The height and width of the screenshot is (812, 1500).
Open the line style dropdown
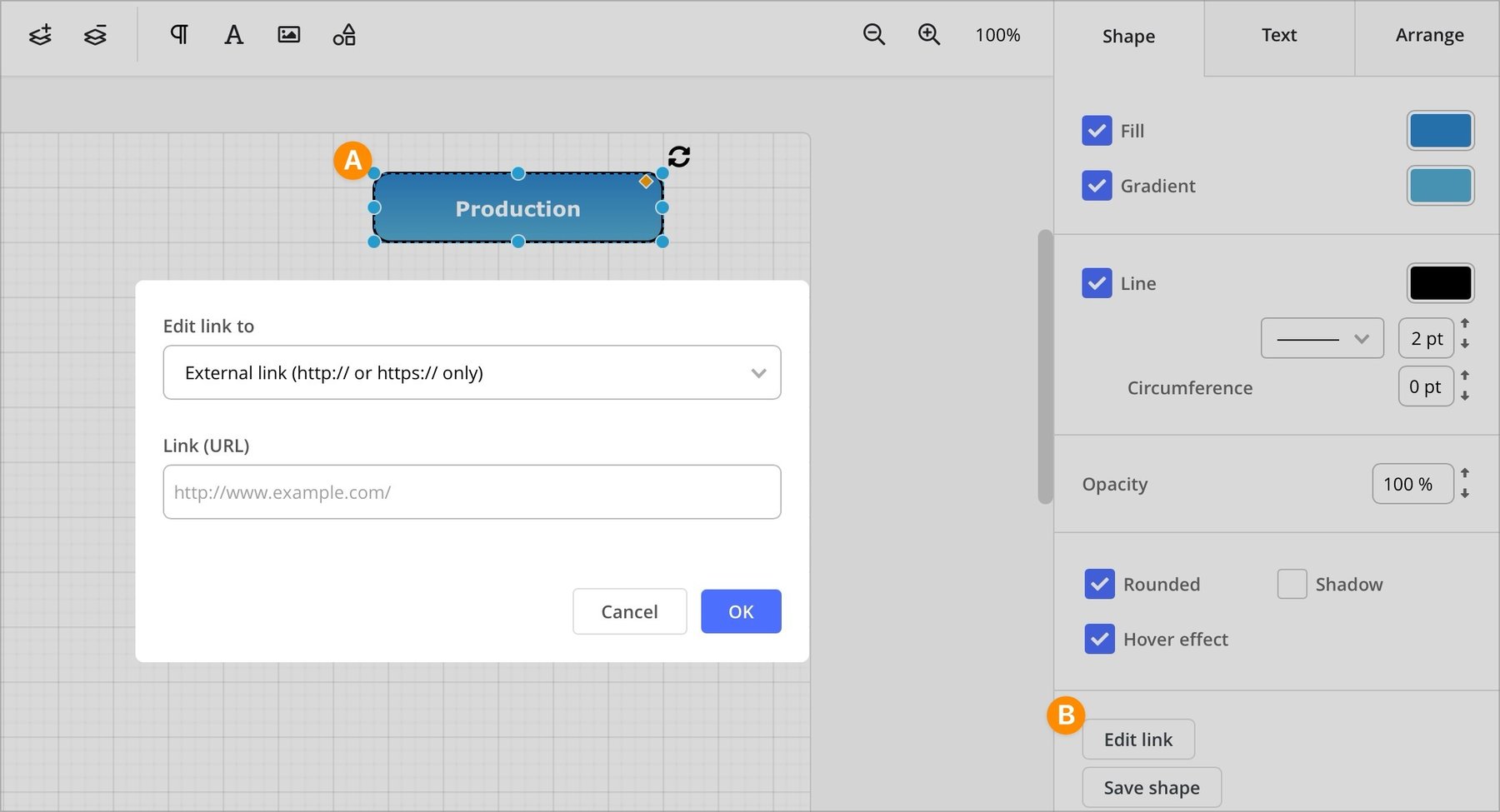1322,338
